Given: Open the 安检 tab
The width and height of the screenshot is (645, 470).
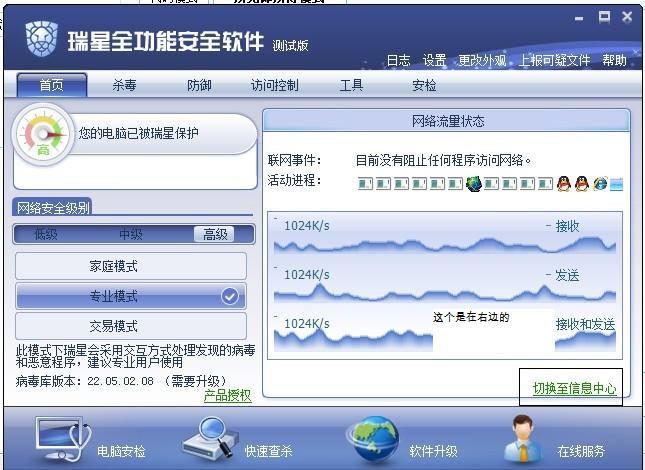Looking at the screenshot, I should pyautogui.click(x=424, y=85).
